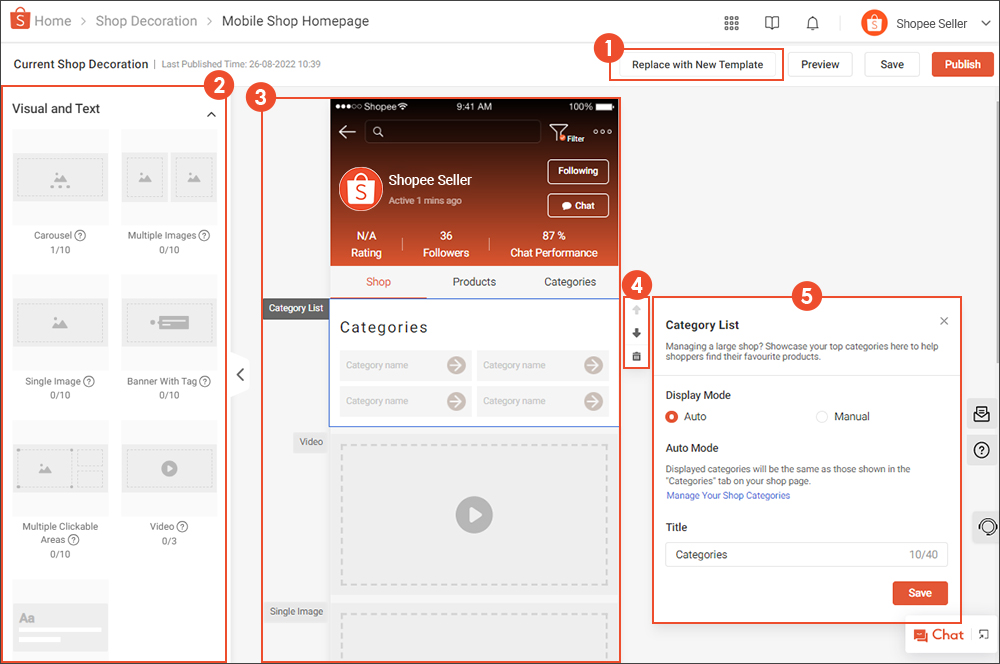Viewport: 1000px width, 664px height.
Task: Check notifications via the bell icon
Action: point(812,22)
